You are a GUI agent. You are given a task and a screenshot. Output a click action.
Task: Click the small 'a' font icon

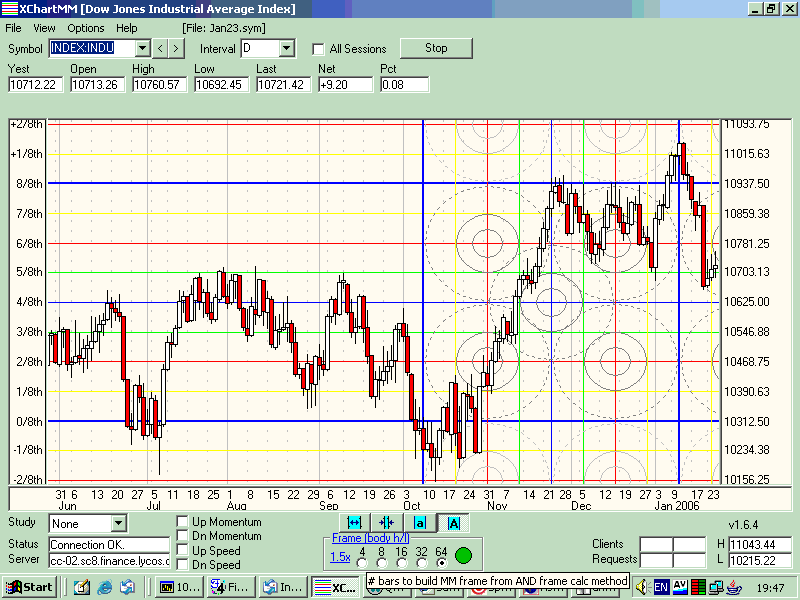(420, 522)
